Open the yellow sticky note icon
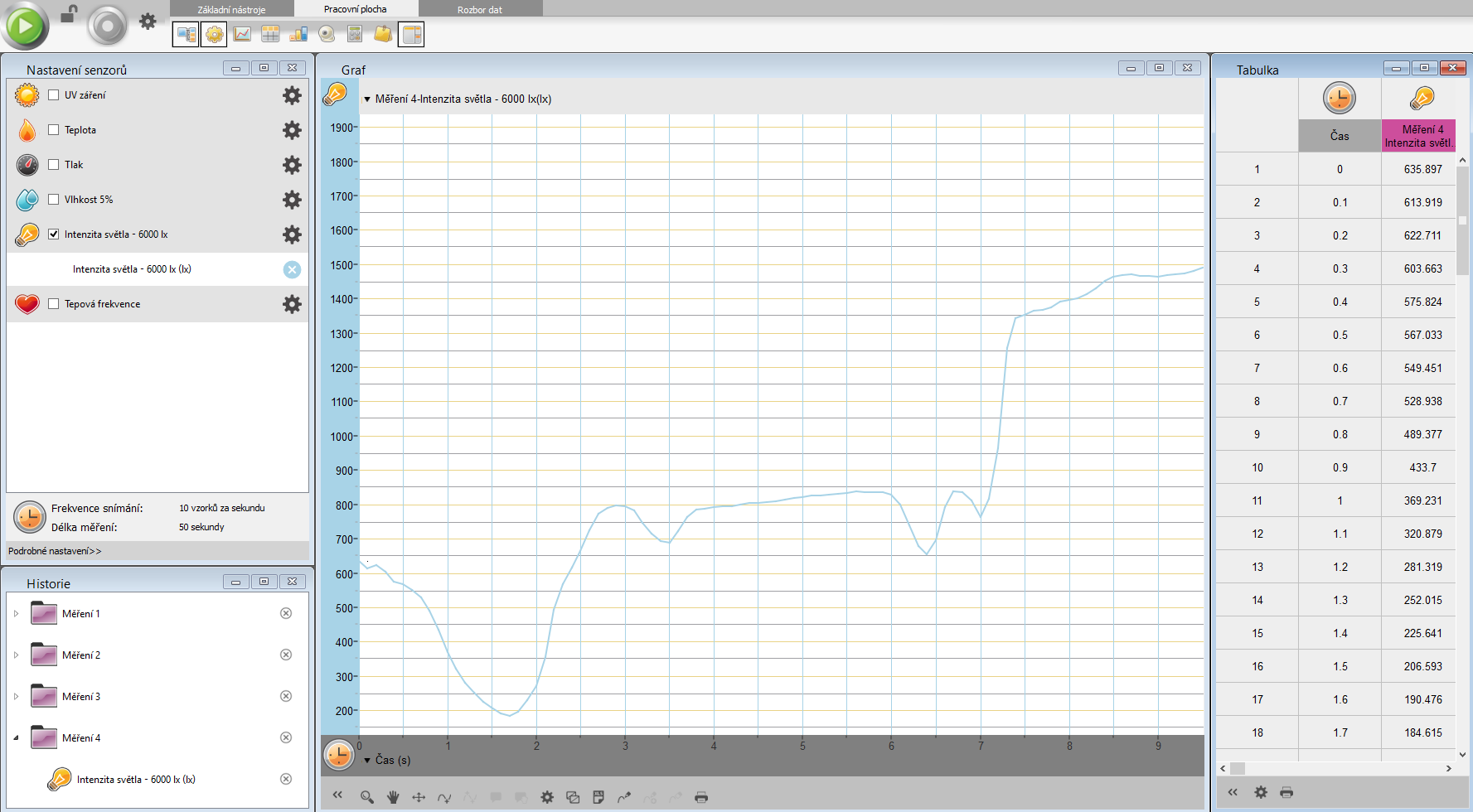This screenshot has width=1473, height=812. click(383, 34)
